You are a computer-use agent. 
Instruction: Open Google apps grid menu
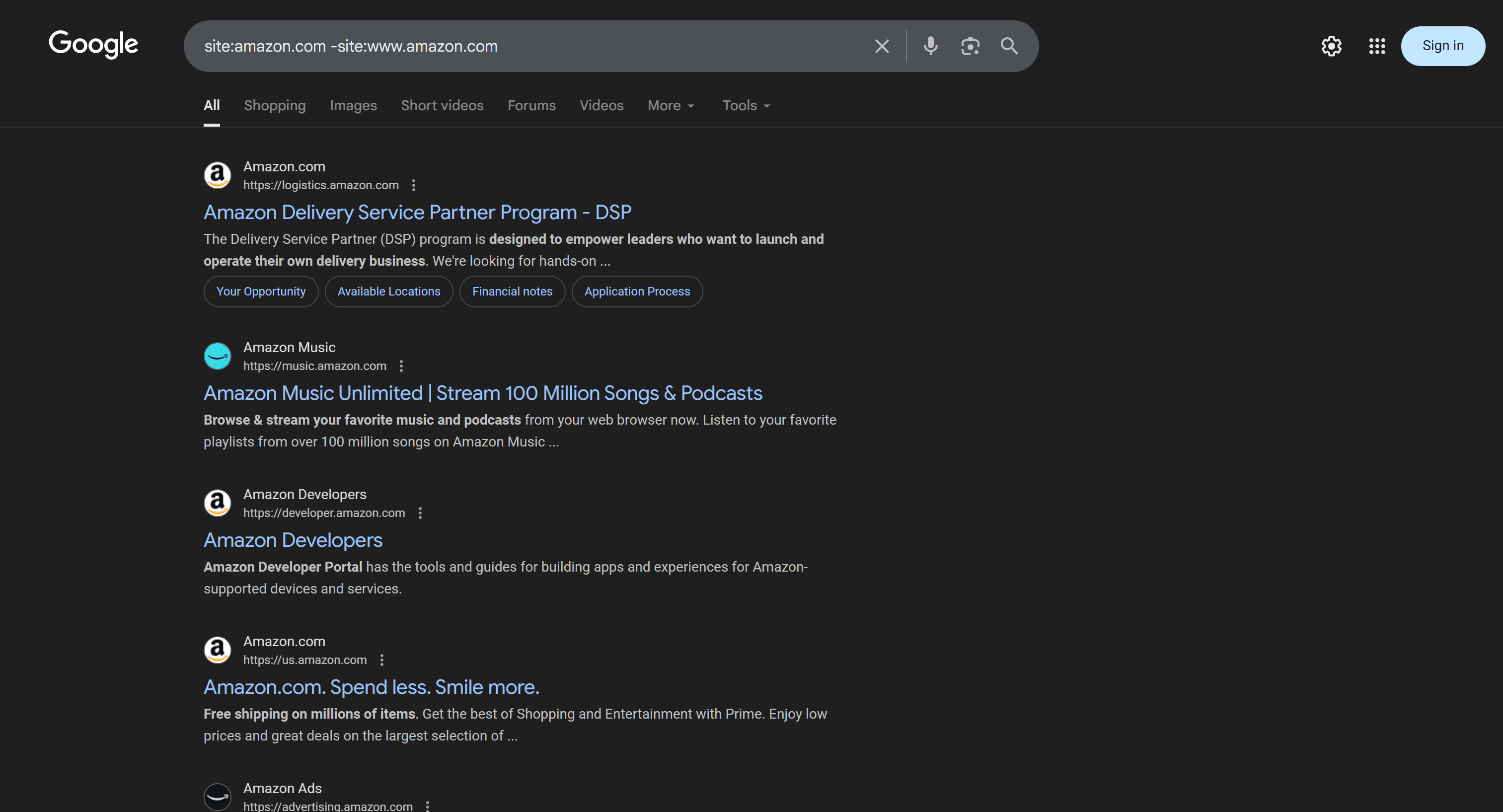[1377, 46]
